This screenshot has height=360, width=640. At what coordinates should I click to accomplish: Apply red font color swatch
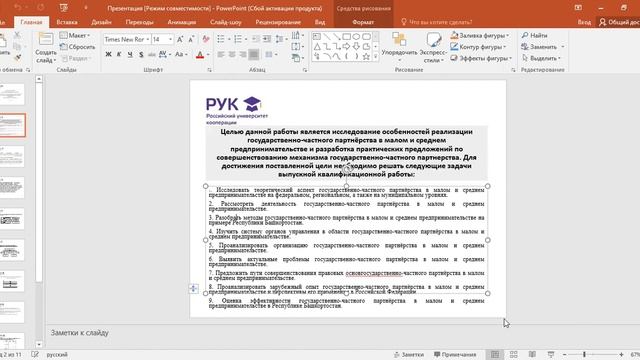tap(200, 55)
